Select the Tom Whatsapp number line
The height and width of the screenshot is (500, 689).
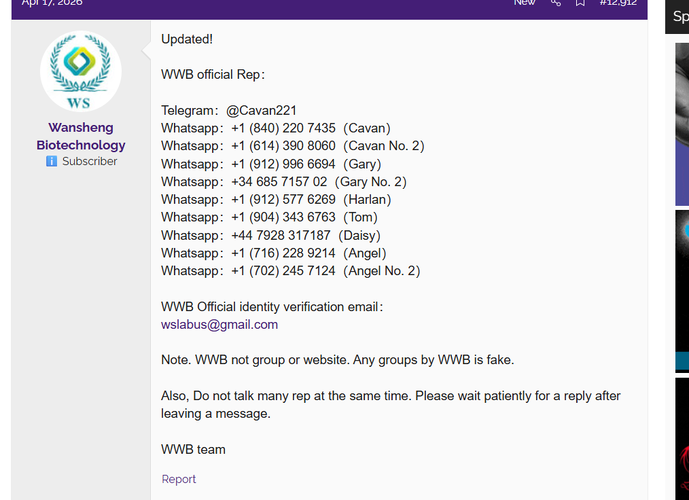click(x=269, y=217)
